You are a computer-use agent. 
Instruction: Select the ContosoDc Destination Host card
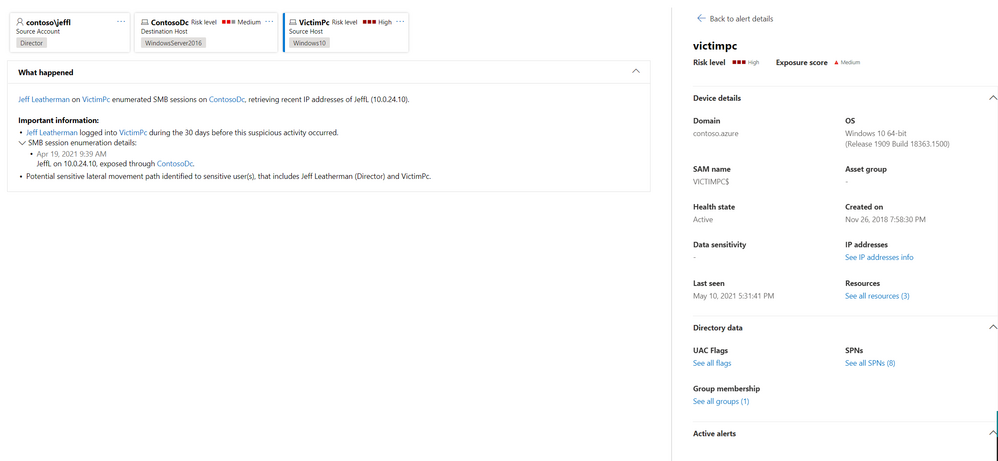[x=205, y=32]
